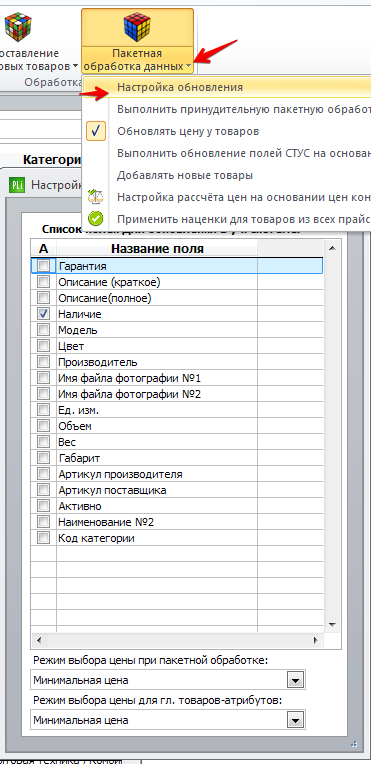Click the horizontal scroll right arrow
The width and height of the screenshot is (371, 764).
pyautogui.click(x=316, y=640)
